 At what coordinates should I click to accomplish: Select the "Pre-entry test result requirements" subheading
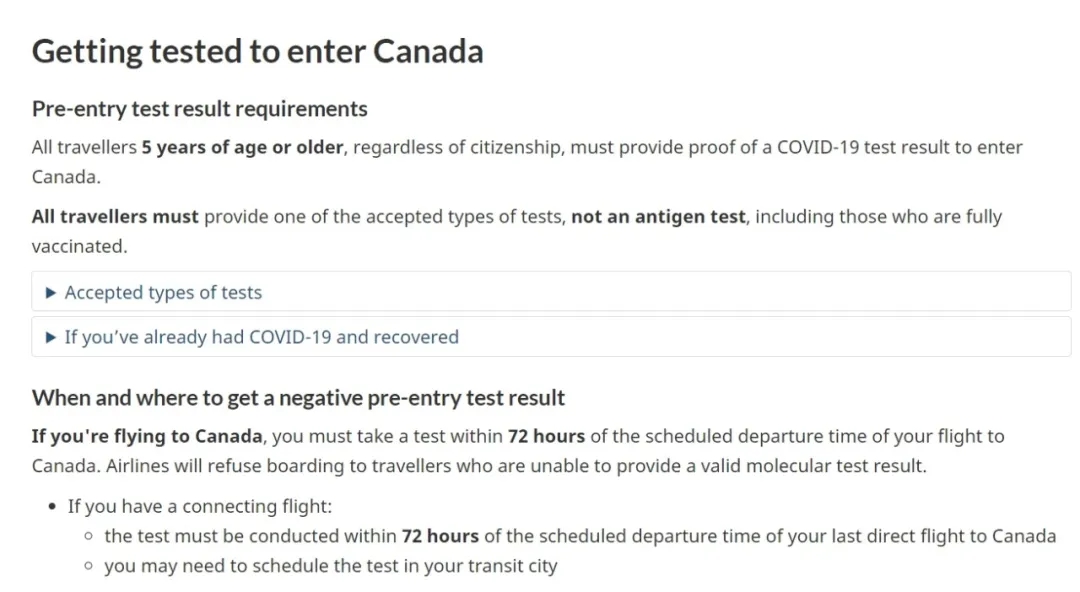tap(200, 109)
